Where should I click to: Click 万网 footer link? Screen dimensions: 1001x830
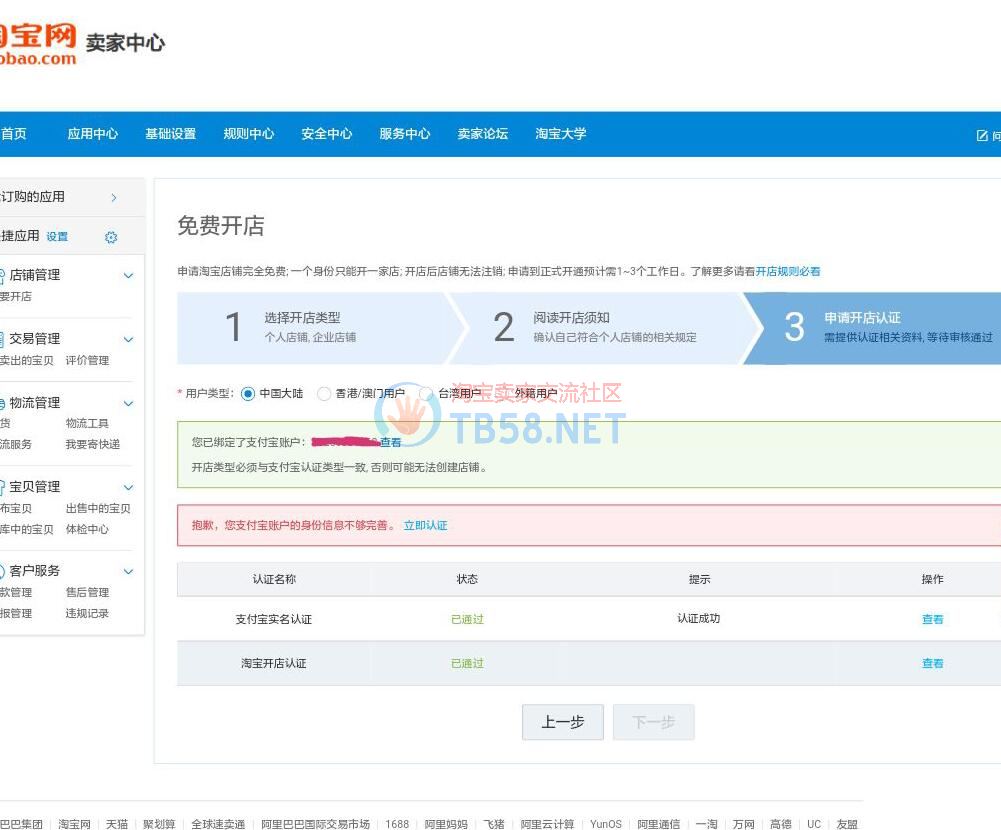743,824
